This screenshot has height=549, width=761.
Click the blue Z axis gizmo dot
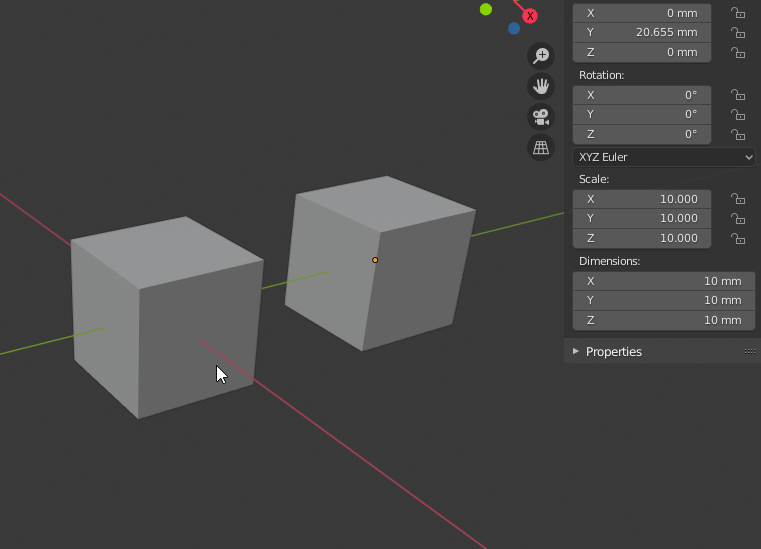(x=514, y=28)
